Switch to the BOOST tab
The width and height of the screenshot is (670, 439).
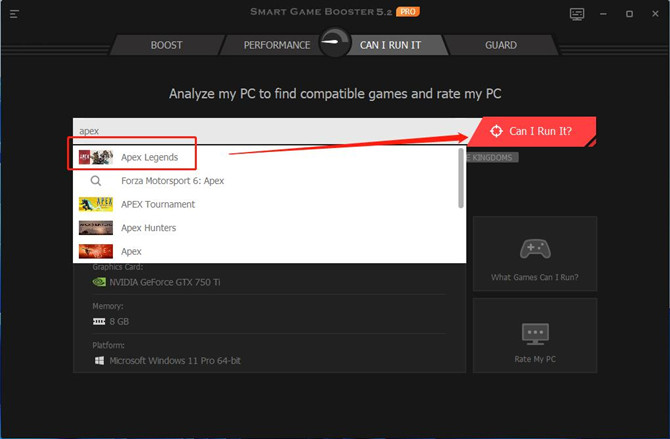click(167, 45)
